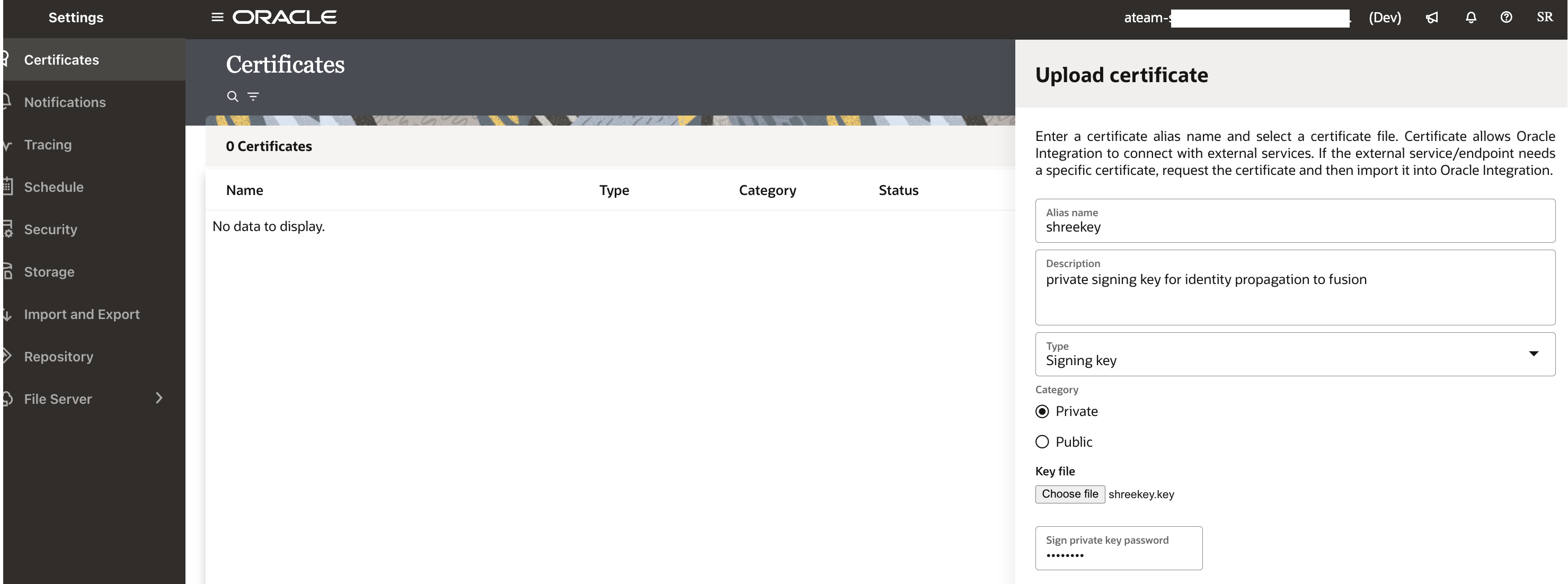Open the announcements megaphone icon
Image resolution: width=1568 pixels, height=584 pixels.
[x=1431, y=17]
